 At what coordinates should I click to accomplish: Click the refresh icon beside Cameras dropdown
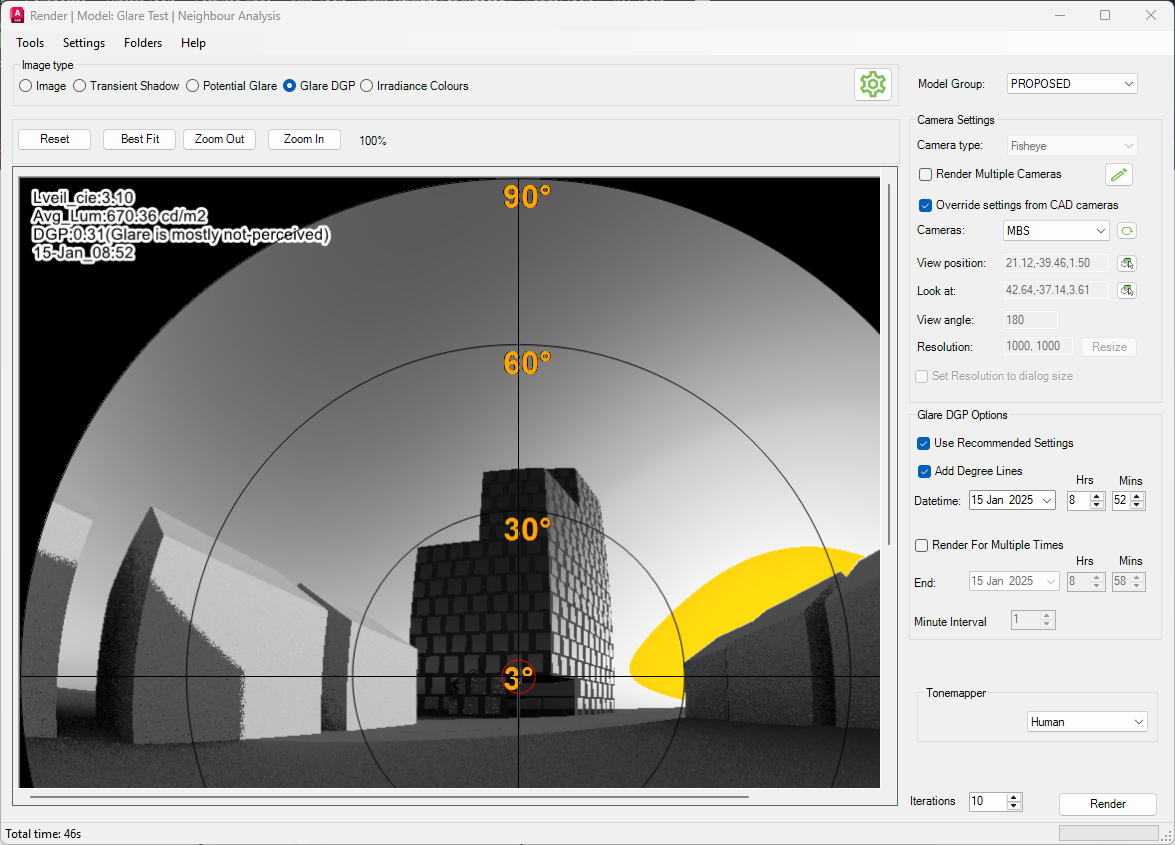pyautogui.click(x=1126, y=231)
